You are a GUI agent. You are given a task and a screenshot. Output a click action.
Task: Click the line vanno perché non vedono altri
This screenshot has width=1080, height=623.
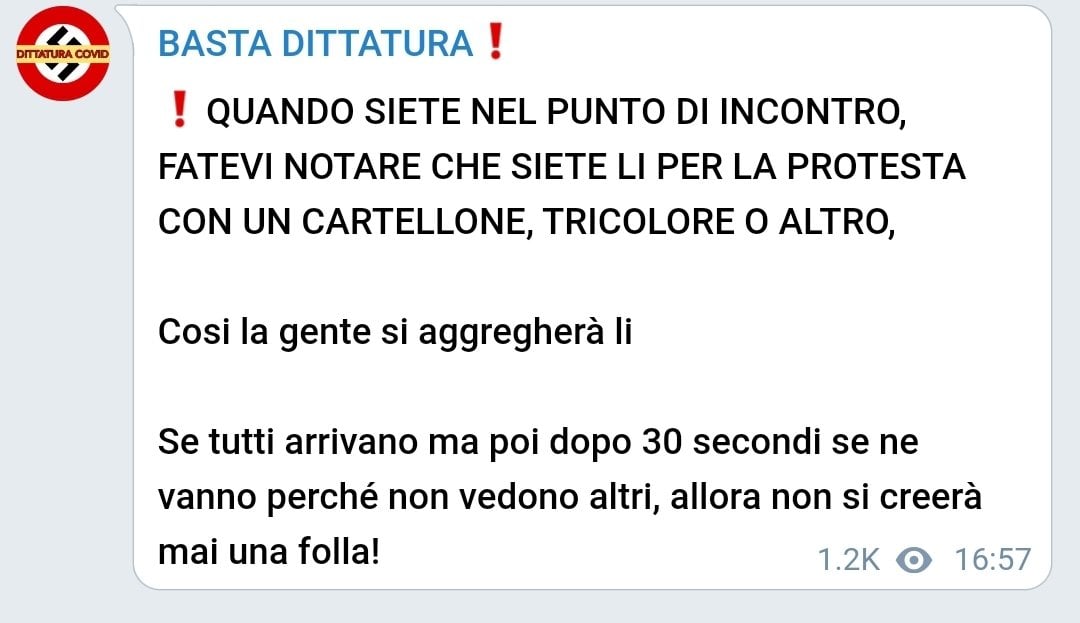coord(570,498)
